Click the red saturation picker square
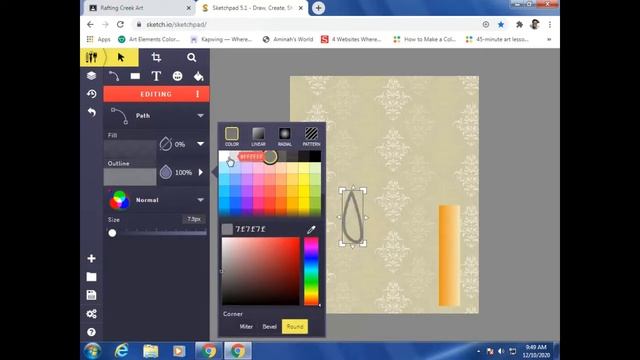Screen dimensions: 640x360 coord(260,271)
